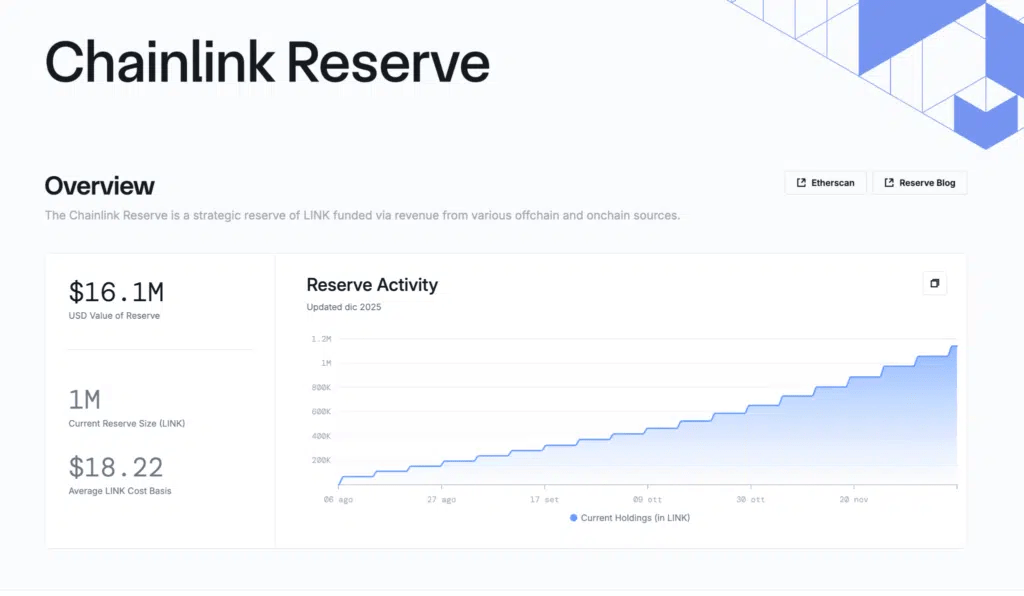Click the 'Updated dic 2025' text
This screenshot has height=596, width=1024.
344,307
